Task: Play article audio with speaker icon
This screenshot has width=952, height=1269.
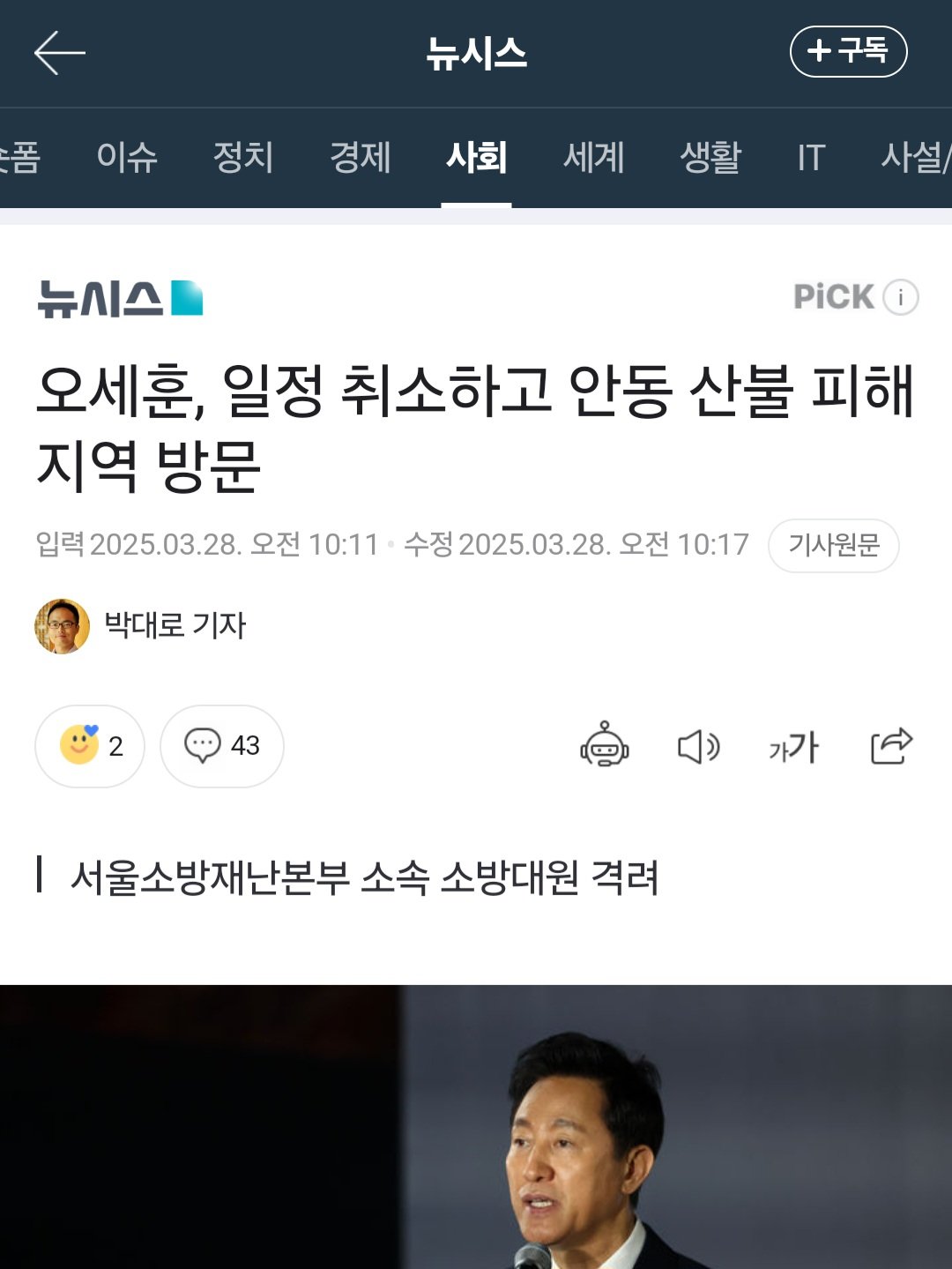Action: (x=699, y=747)
